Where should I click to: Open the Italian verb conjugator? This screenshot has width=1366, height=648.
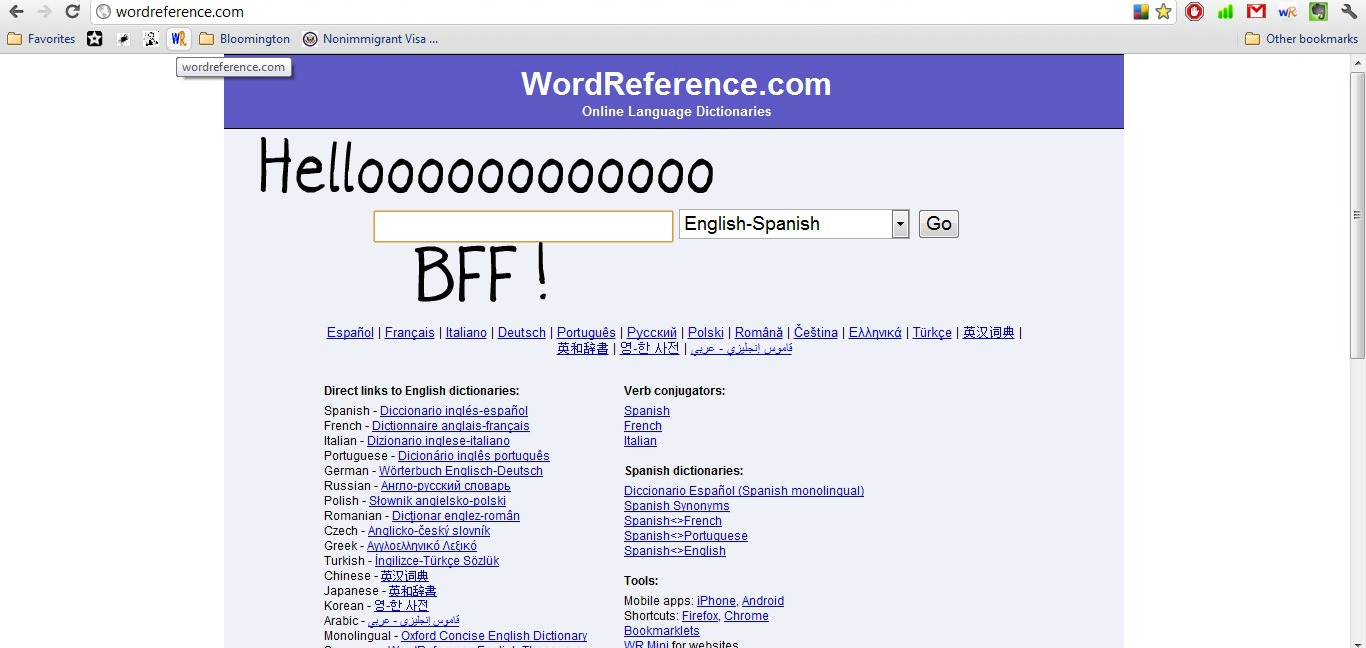click(x=640, y=441)
